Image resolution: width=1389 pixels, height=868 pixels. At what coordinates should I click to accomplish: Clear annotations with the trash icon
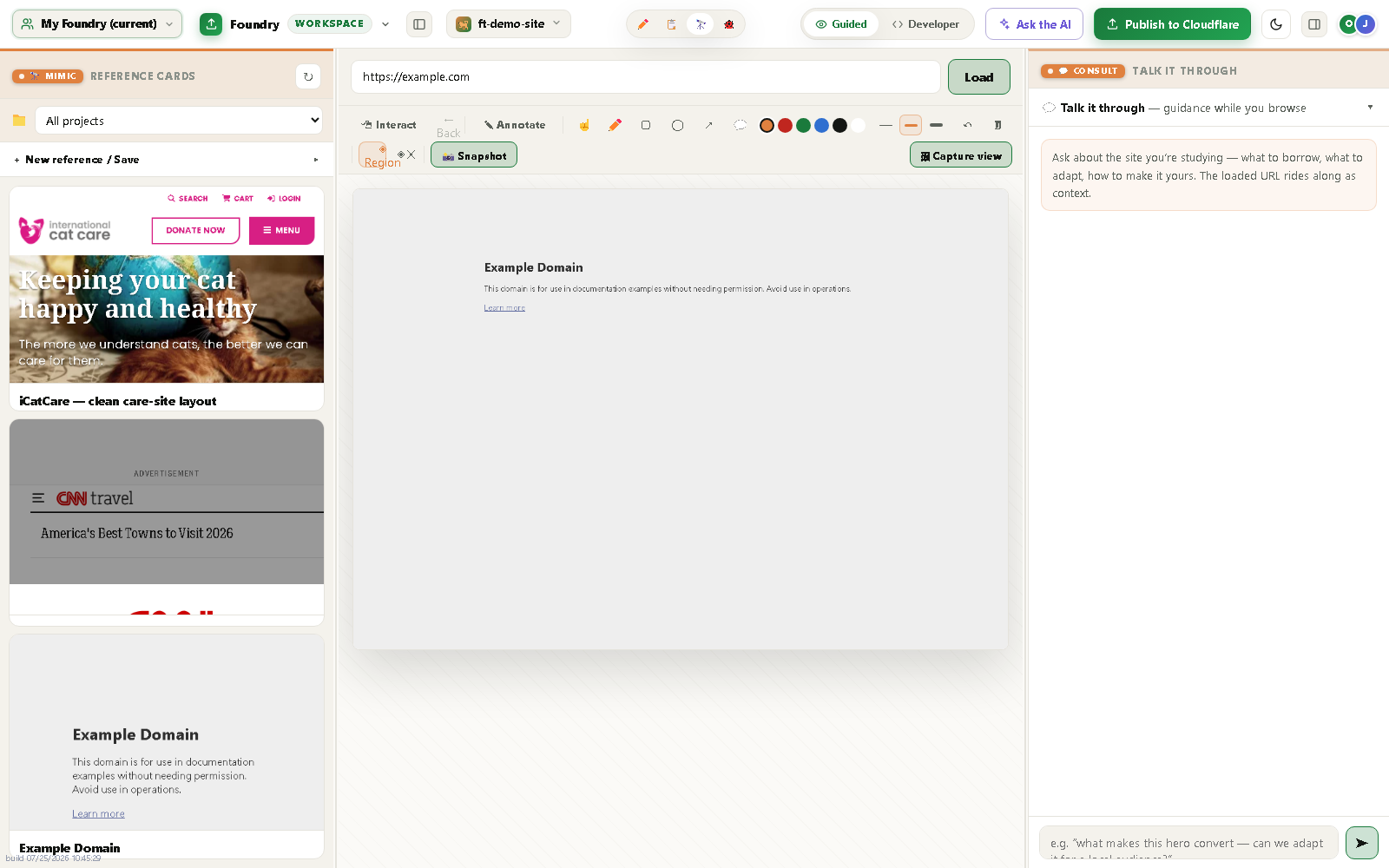(x=997, y=125)
